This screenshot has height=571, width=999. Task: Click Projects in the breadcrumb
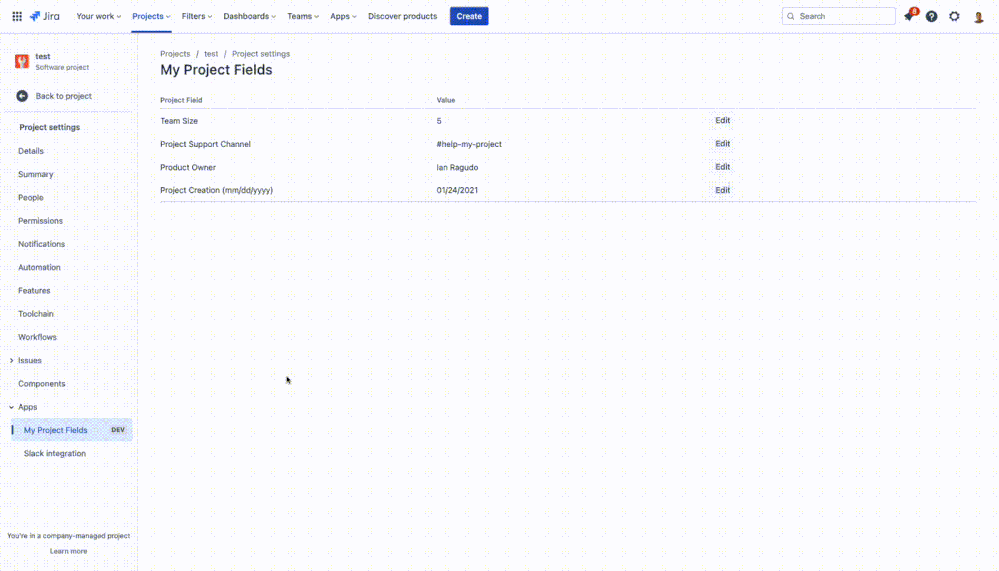[x=175, y=54]
